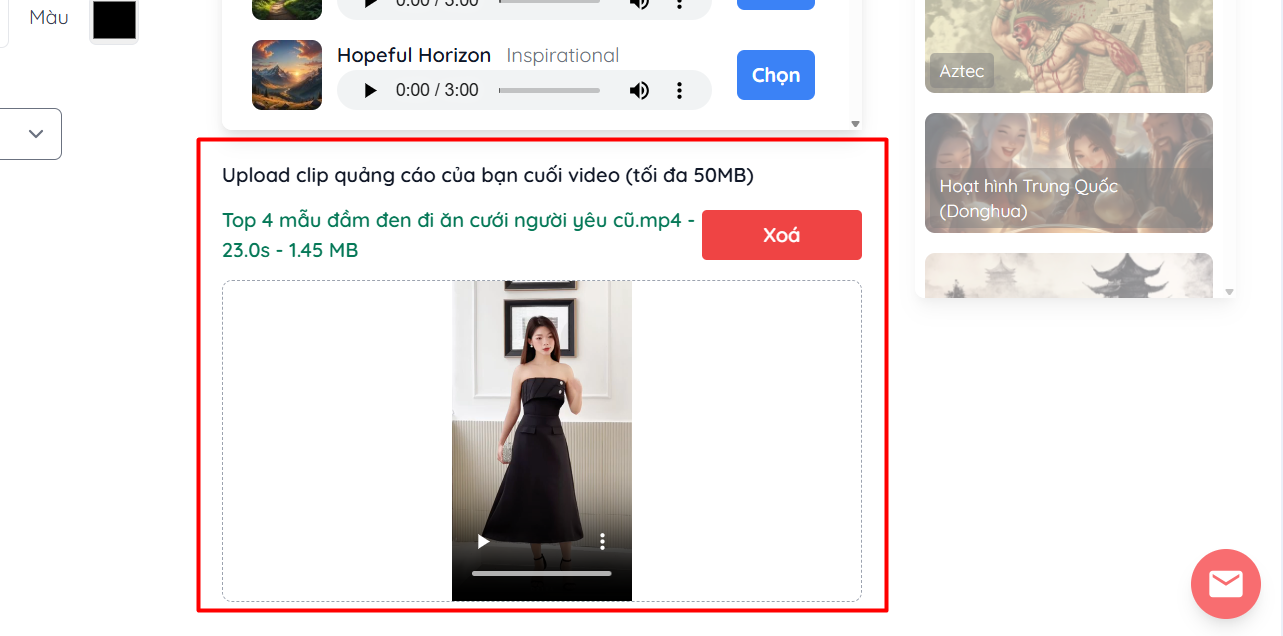Click the Hopeful Horizon track title
The image size is (1283, 636).
pyautogui.click(x=414, y=55)
